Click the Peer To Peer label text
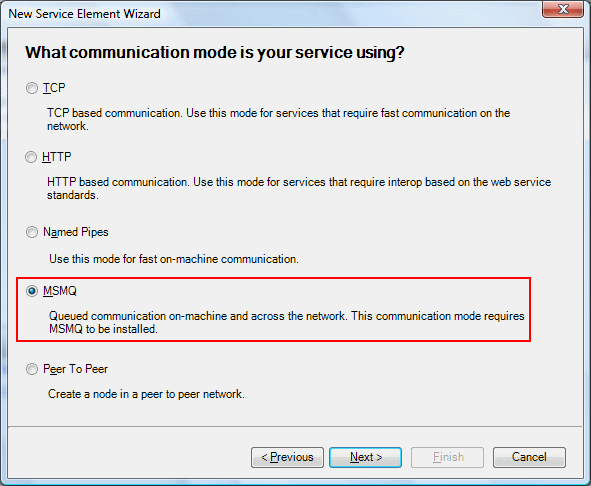The width and height of the screenshot is (591, 486). (75, 369)
